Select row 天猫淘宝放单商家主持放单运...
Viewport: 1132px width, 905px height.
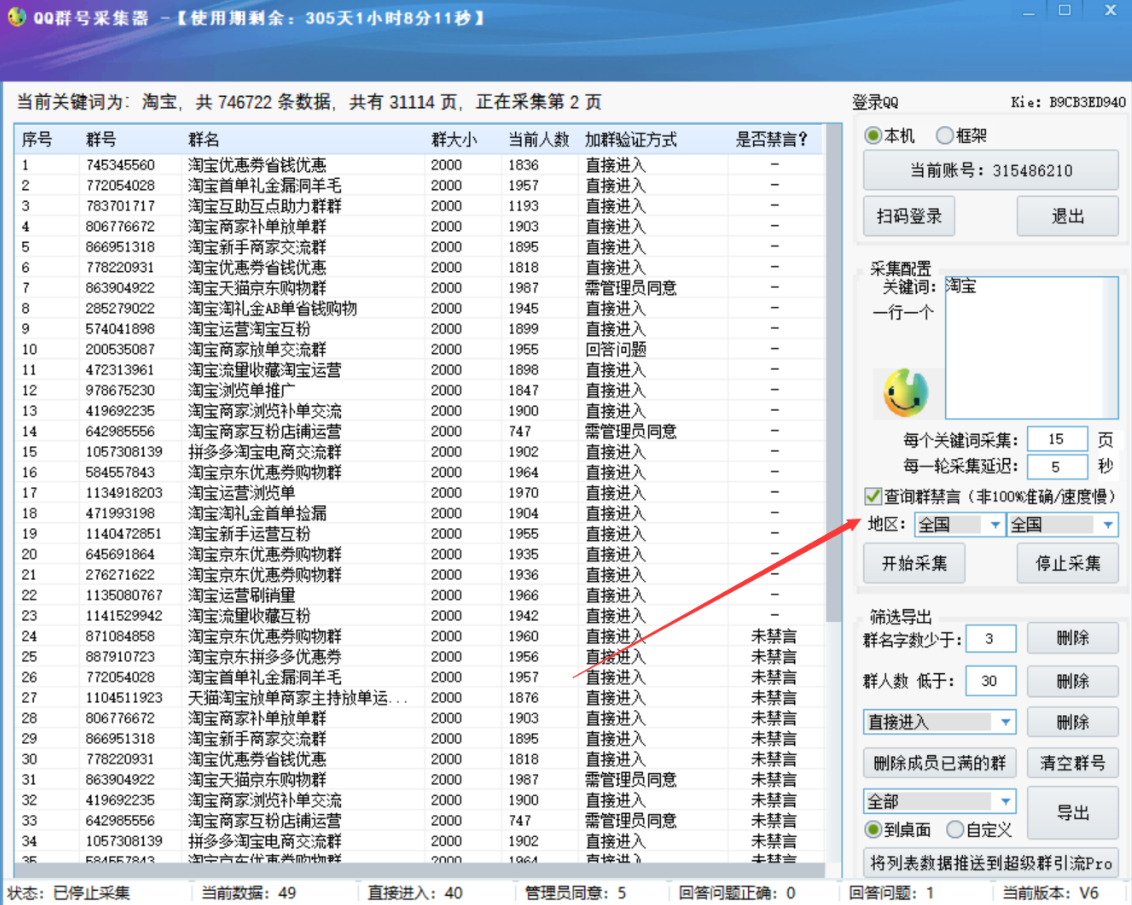coord(418,698)
